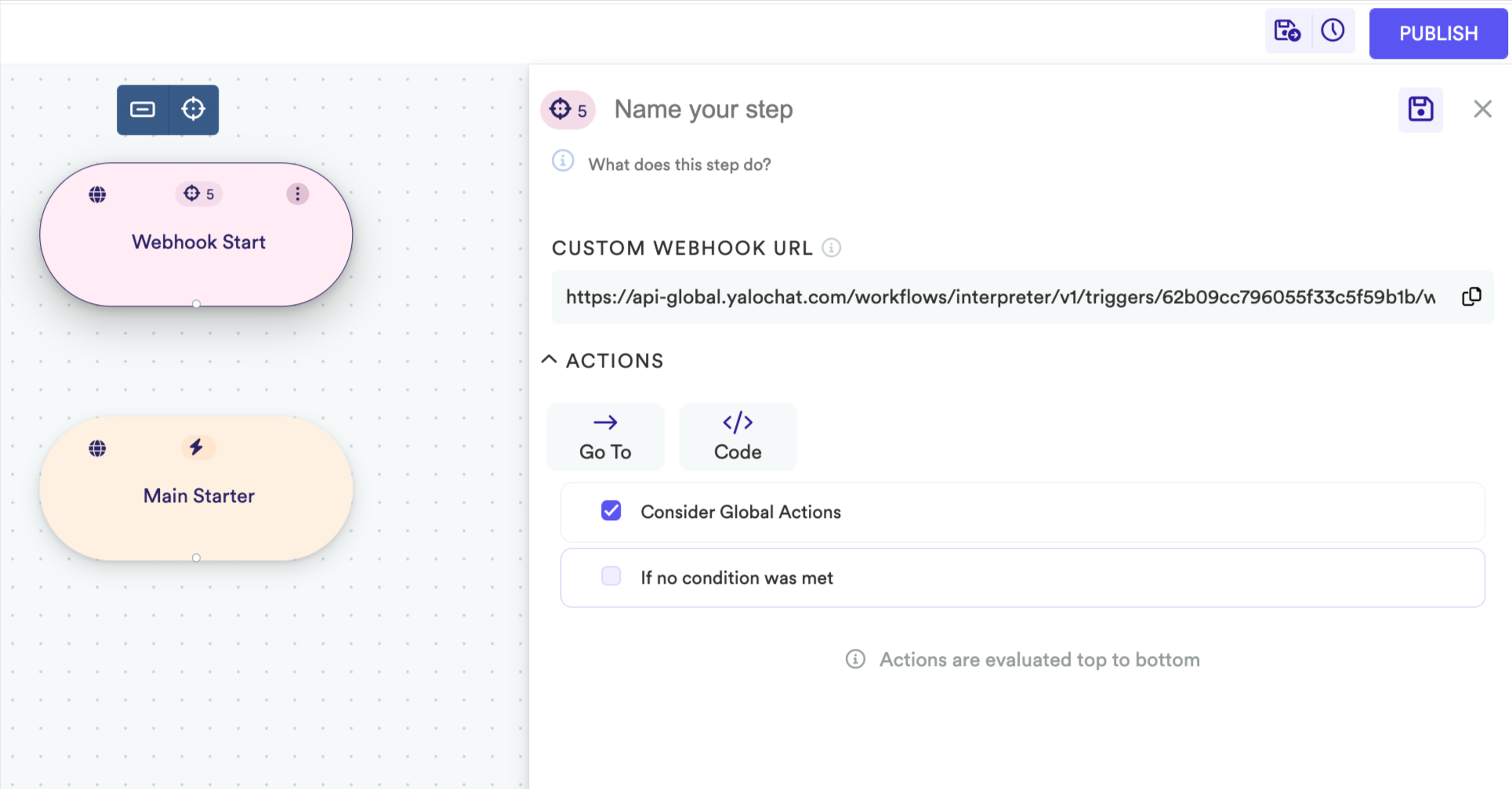
Task: Click the card view canvas toolbar icon
Action: click(x=143, y=110)
